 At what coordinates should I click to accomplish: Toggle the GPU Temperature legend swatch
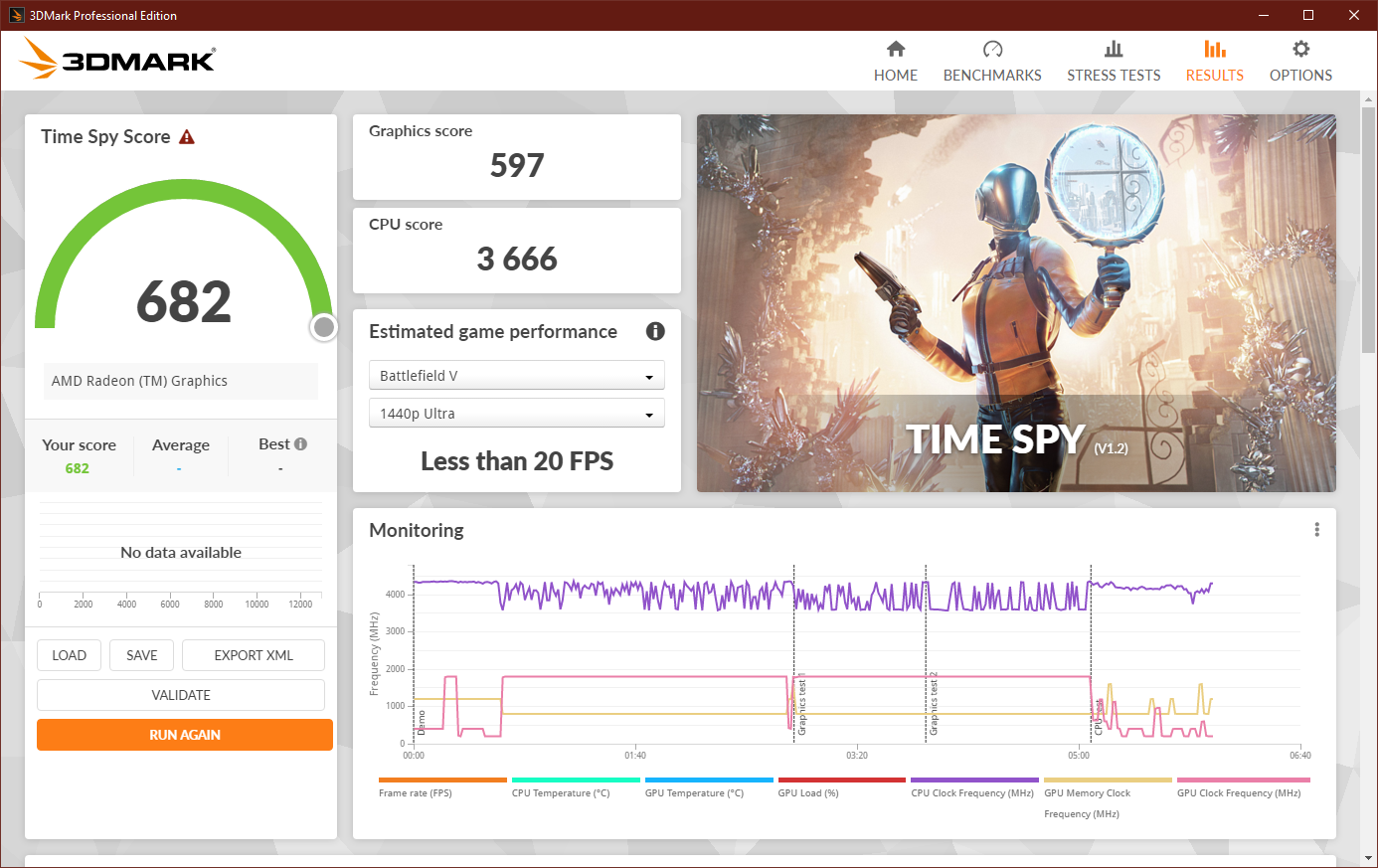tap(709, 781)
